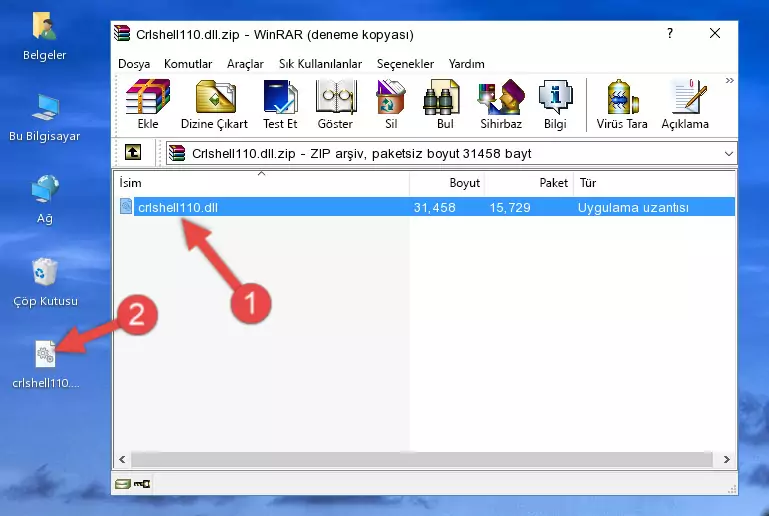Open the Yardım menu
769x516 pixels.
(x=466, y=64)
